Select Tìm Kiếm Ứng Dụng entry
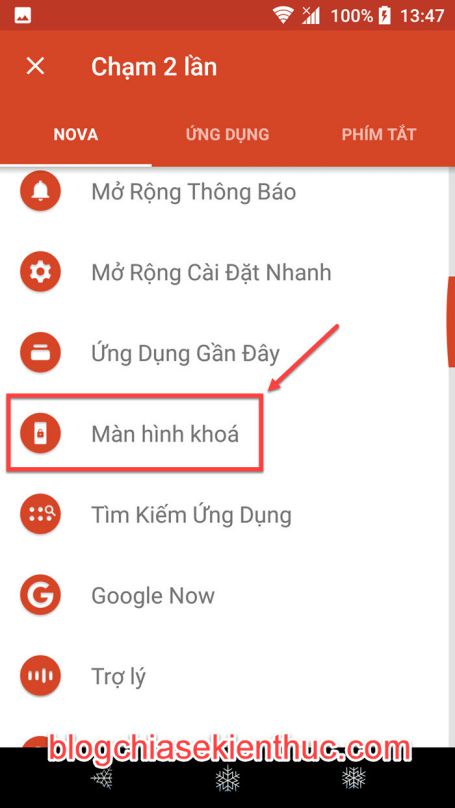 [x=227, y=514]
